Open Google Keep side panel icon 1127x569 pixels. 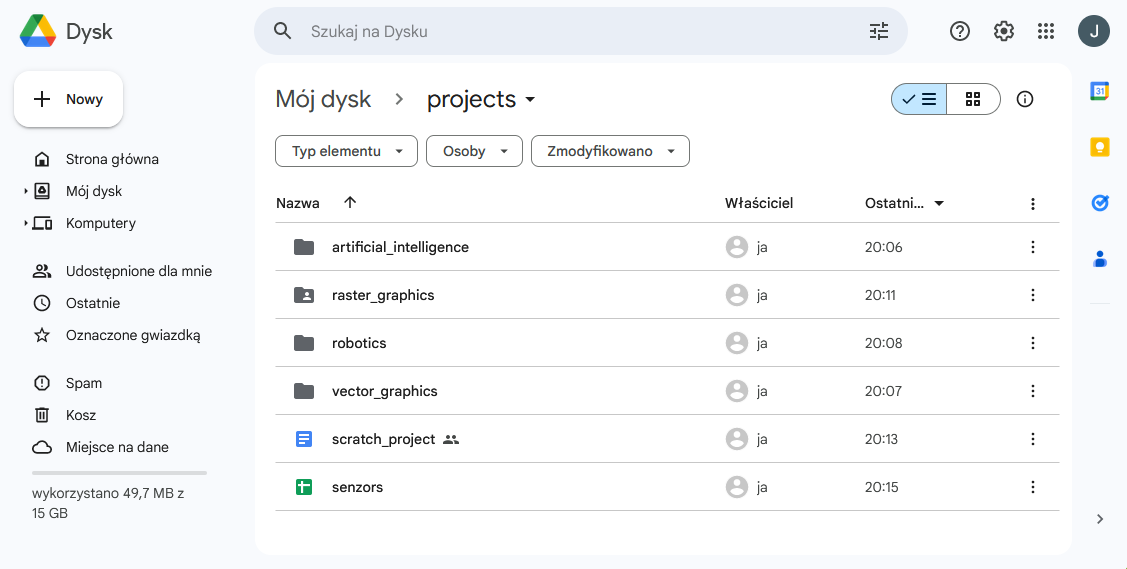coord(1099,147)
